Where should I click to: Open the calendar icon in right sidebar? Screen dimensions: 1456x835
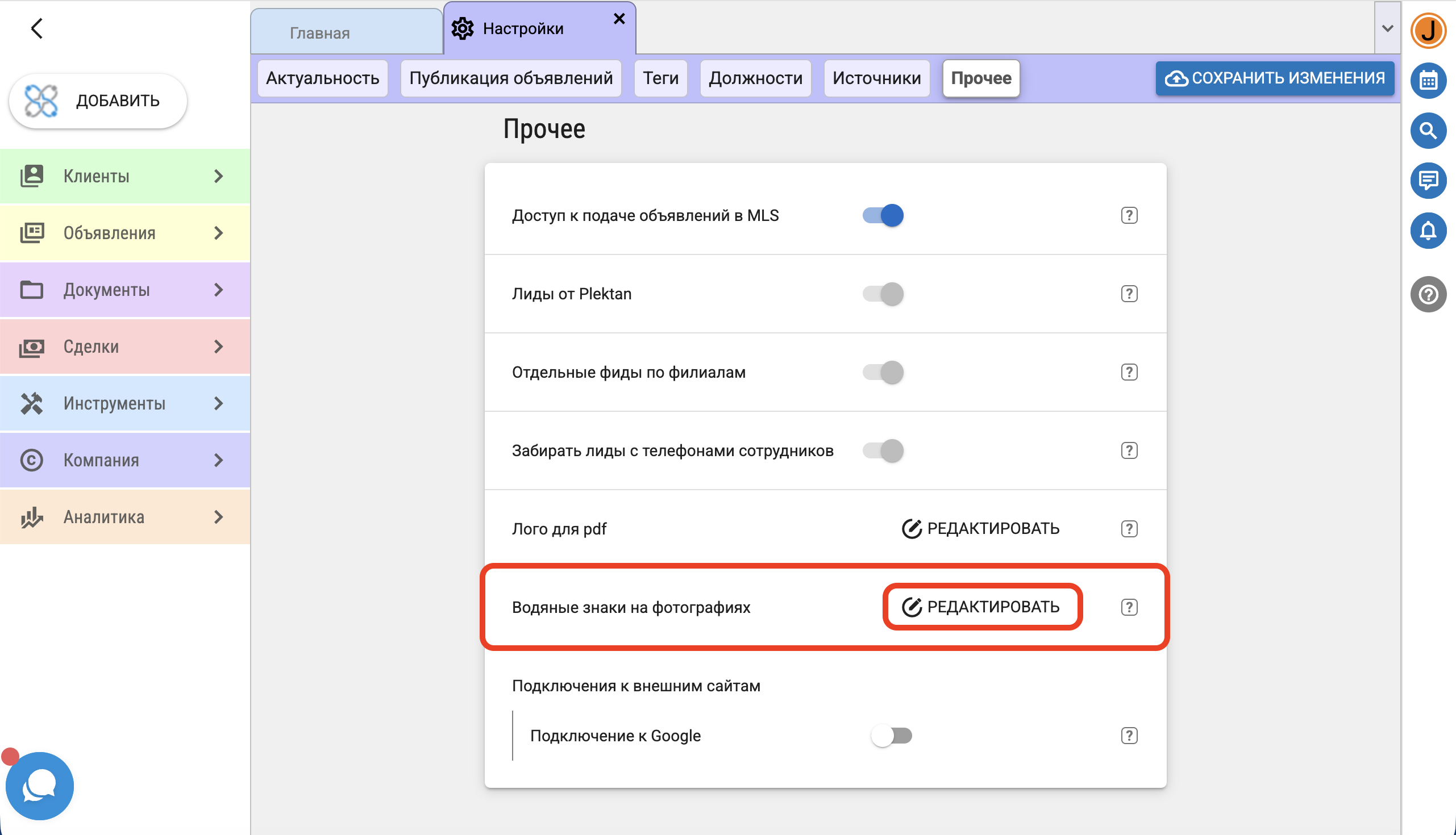coord(1428,81)
